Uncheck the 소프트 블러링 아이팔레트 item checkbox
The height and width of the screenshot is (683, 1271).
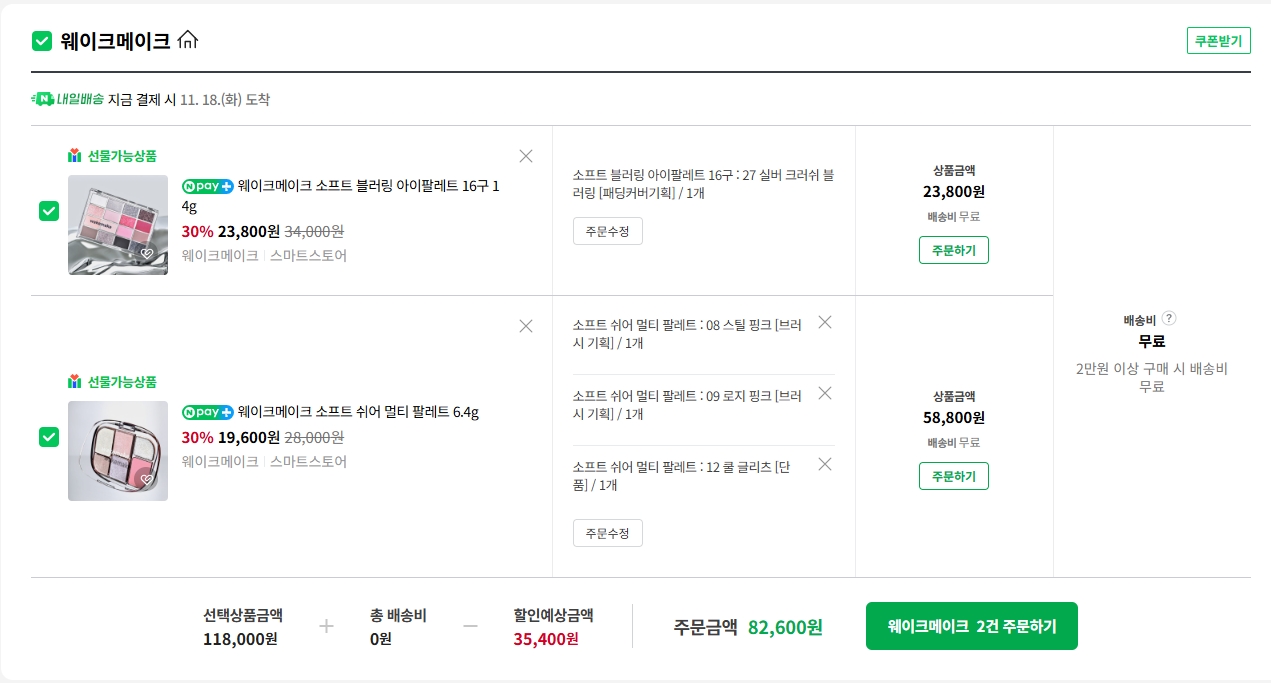49,212
